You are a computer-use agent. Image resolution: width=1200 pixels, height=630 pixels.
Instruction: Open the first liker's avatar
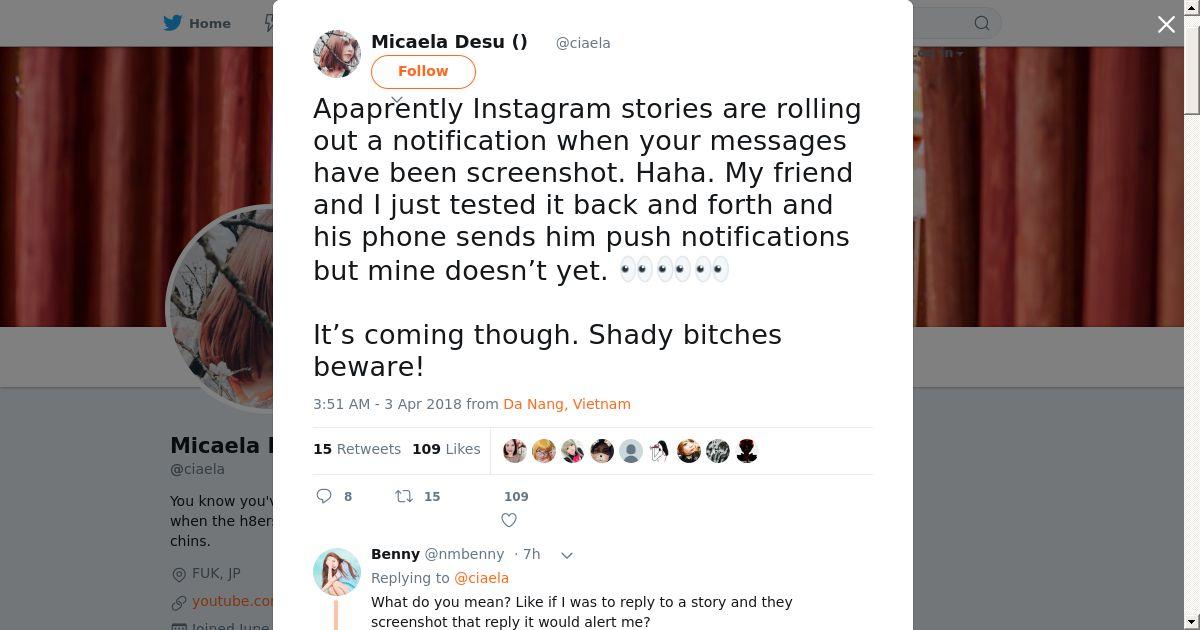coord(515,451)
